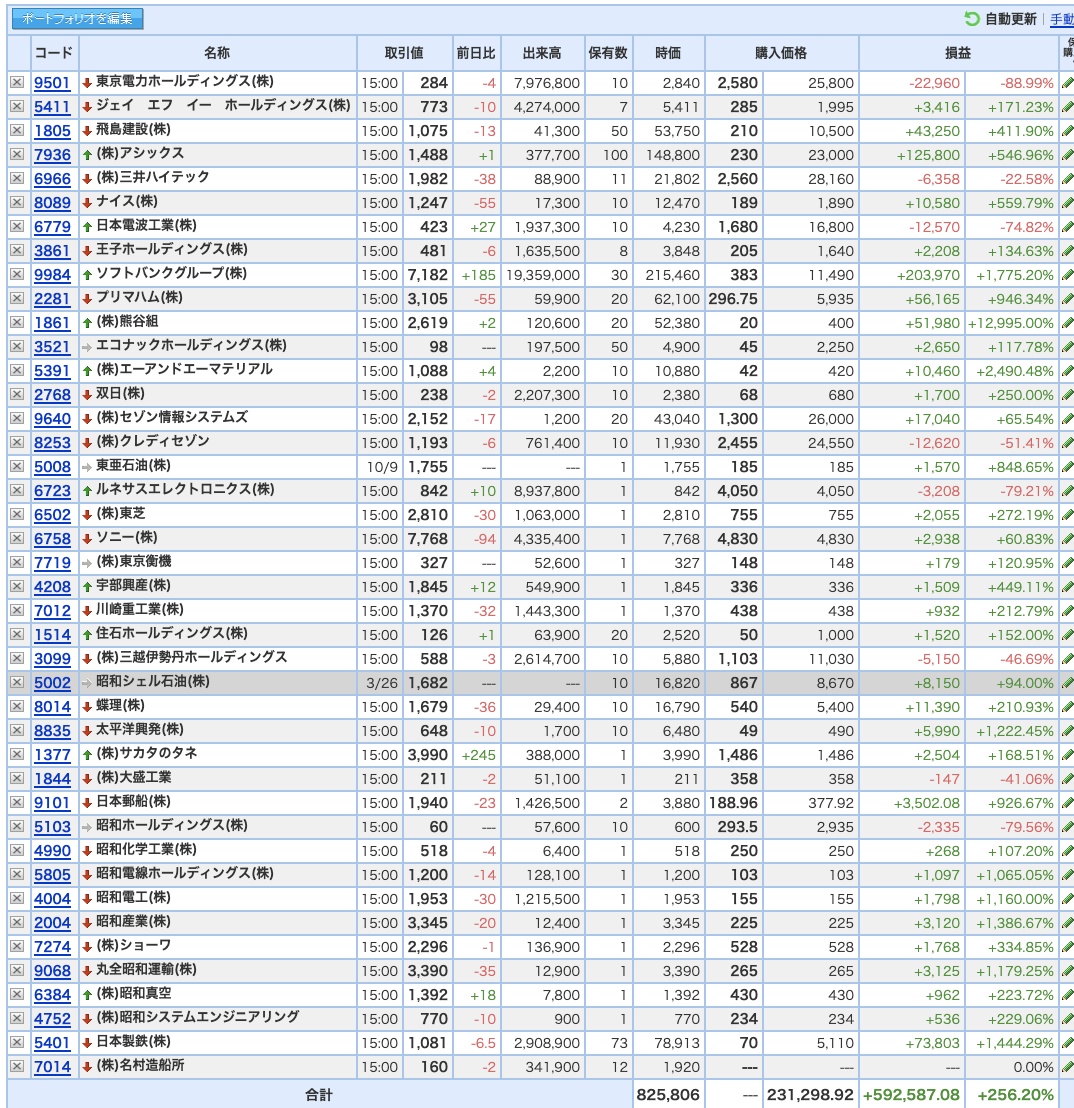Remove code 9984 ソフトバンク row X icon
This screenshot has height=1108, width=1074.
17,275
